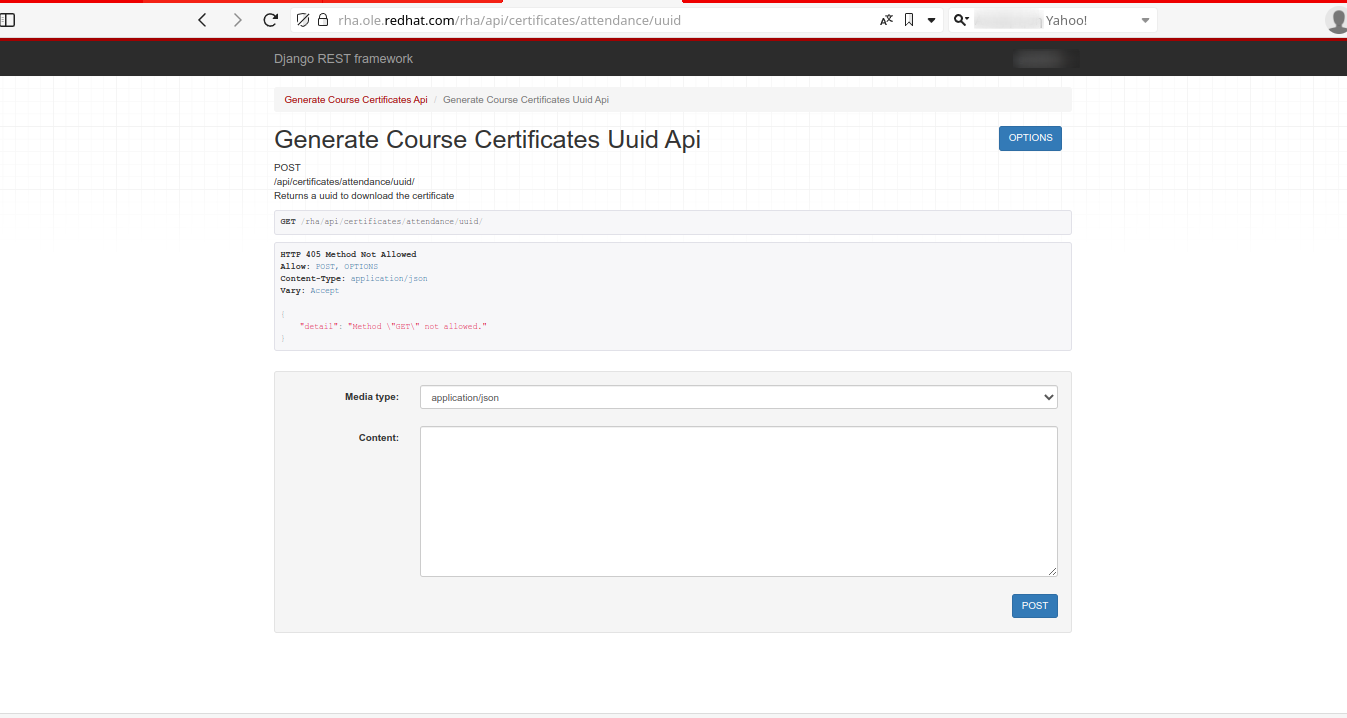Go back to the previous page
The height and width of the screenshot is (718, 1347).
[x=203, y=20]
